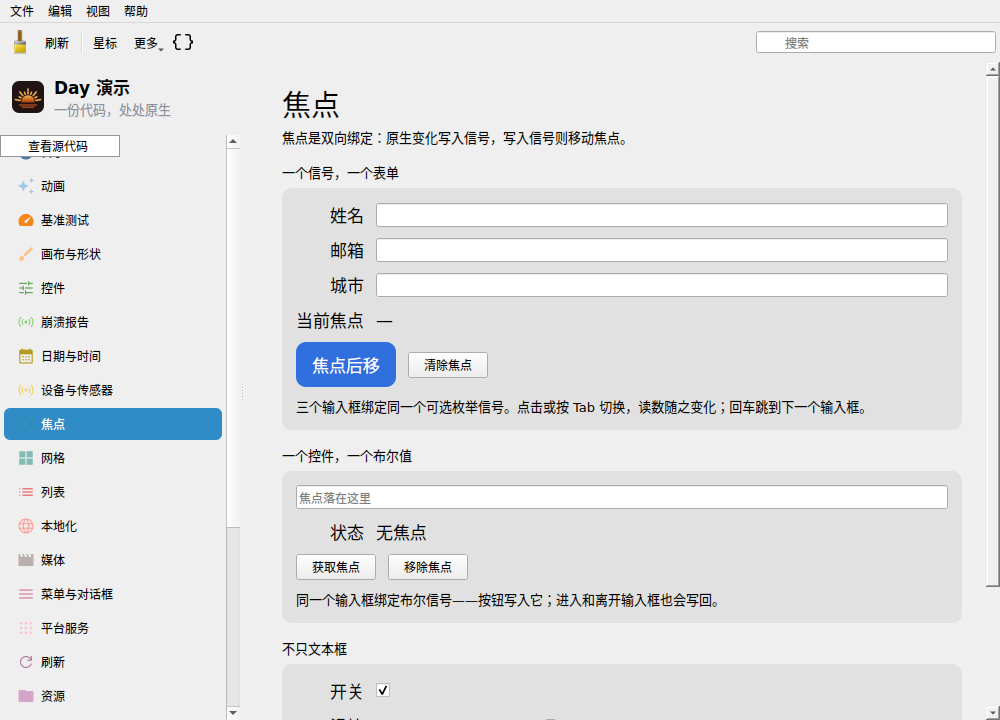The image size is (1000, 720).
Task: Select the 本地化 globe icon
Action: click(x=26, y=526)
